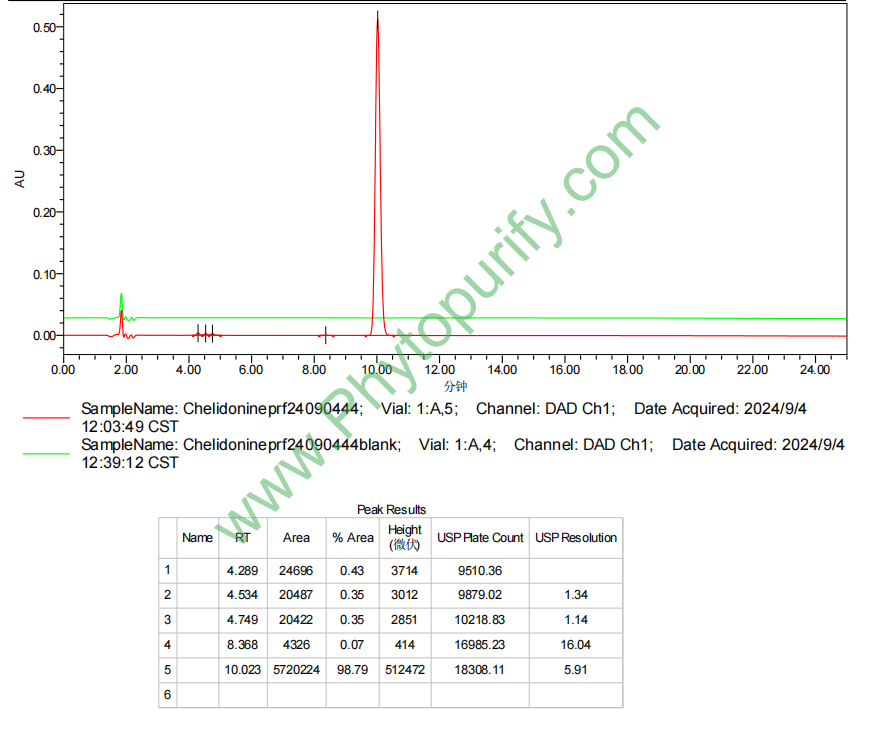Click the USP Plate Count column header
The image size is (886, 736).
coord(480,538)
